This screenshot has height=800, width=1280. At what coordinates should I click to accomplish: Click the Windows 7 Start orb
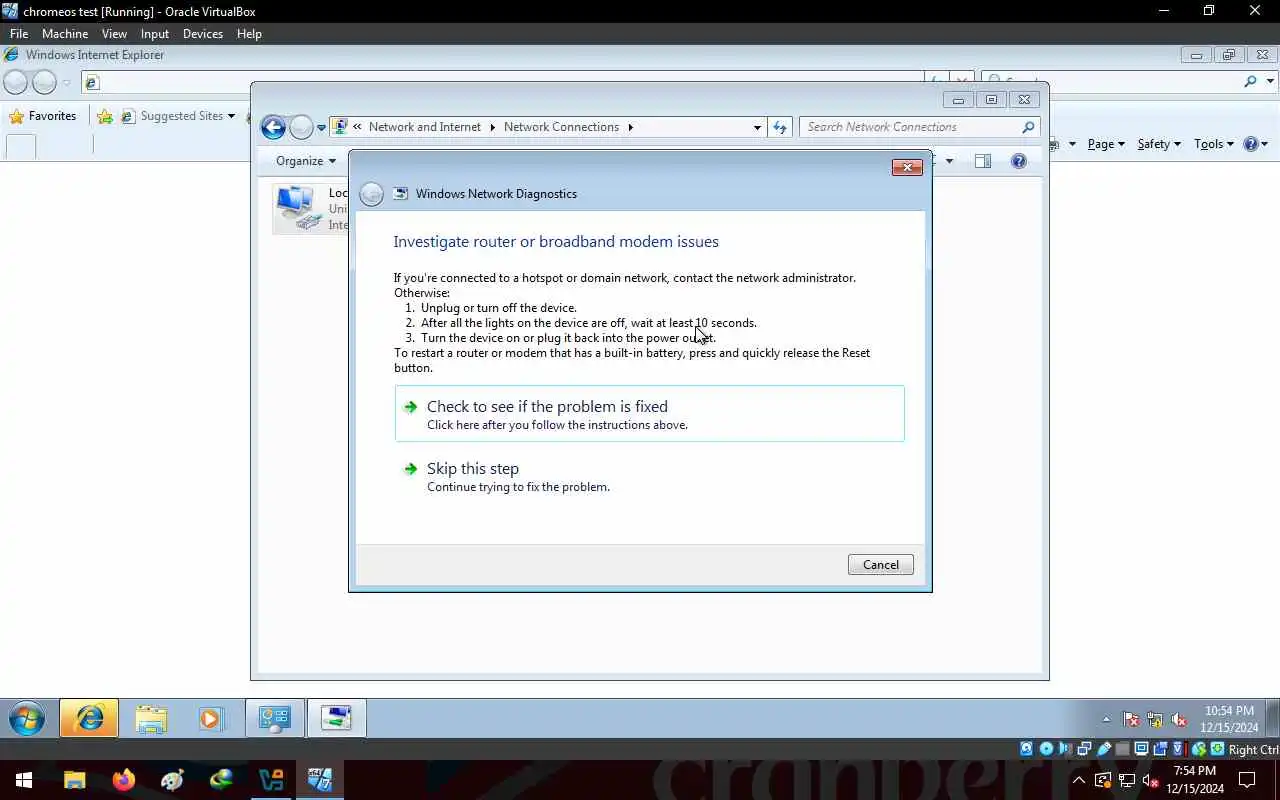point(27,718)
